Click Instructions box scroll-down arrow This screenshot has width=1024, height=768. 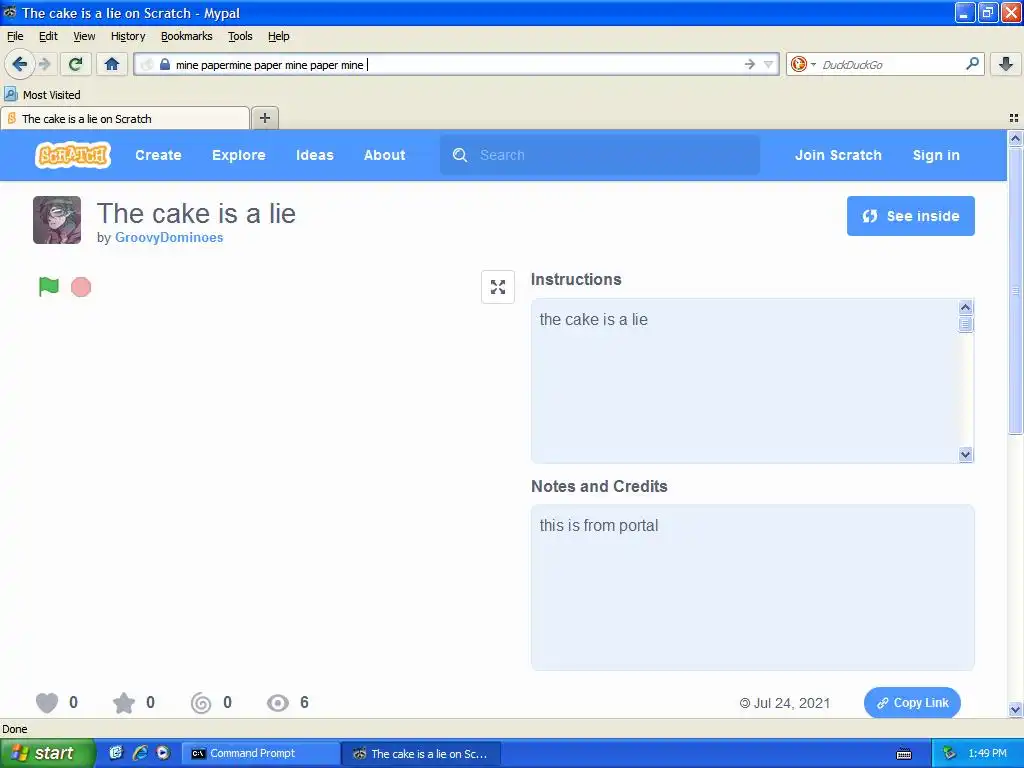[966, 455]
